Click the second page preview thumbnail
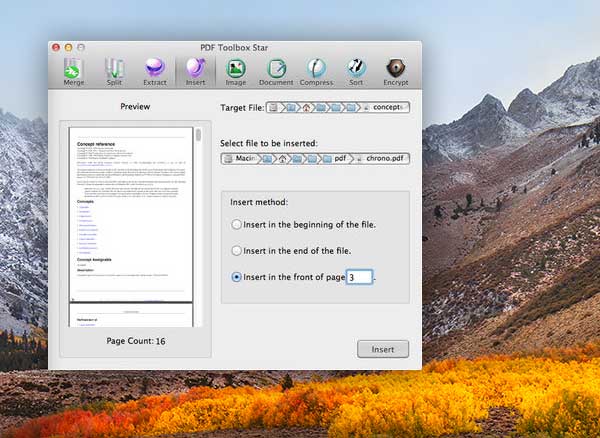The image size is (600, 438). [131, 315]
